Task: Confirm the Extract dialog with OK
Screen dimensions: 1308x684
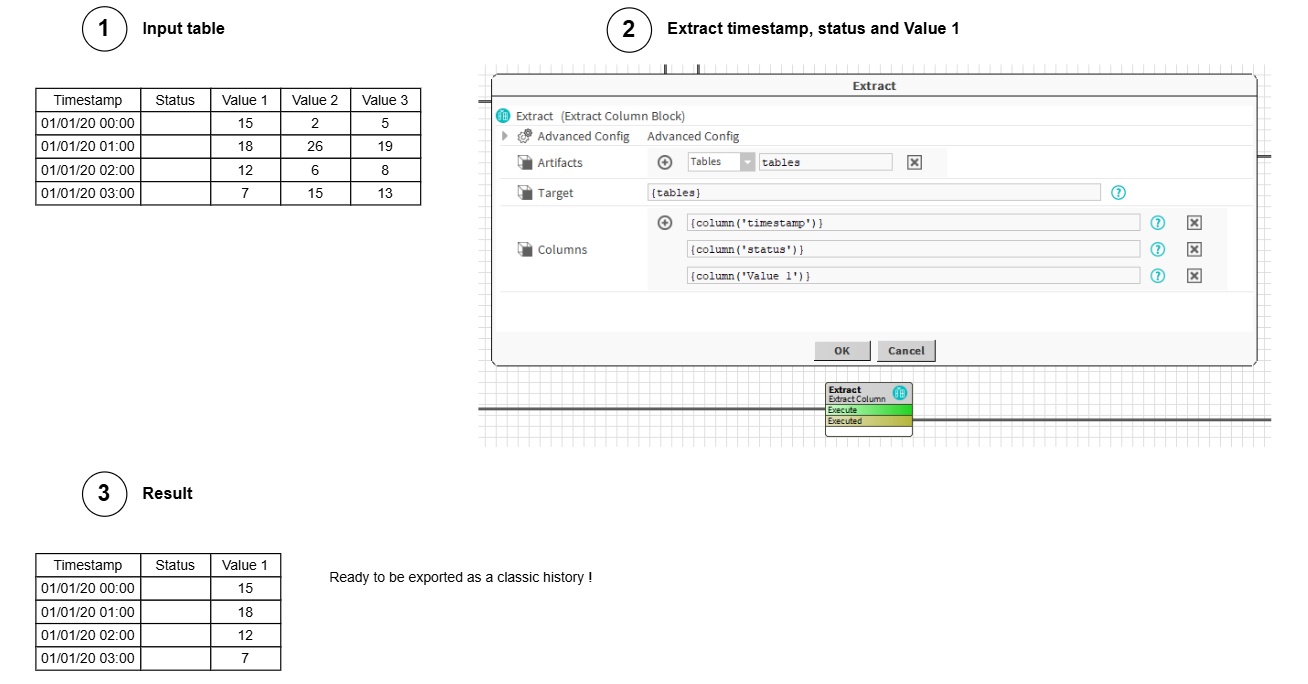Action: [842, 351]
